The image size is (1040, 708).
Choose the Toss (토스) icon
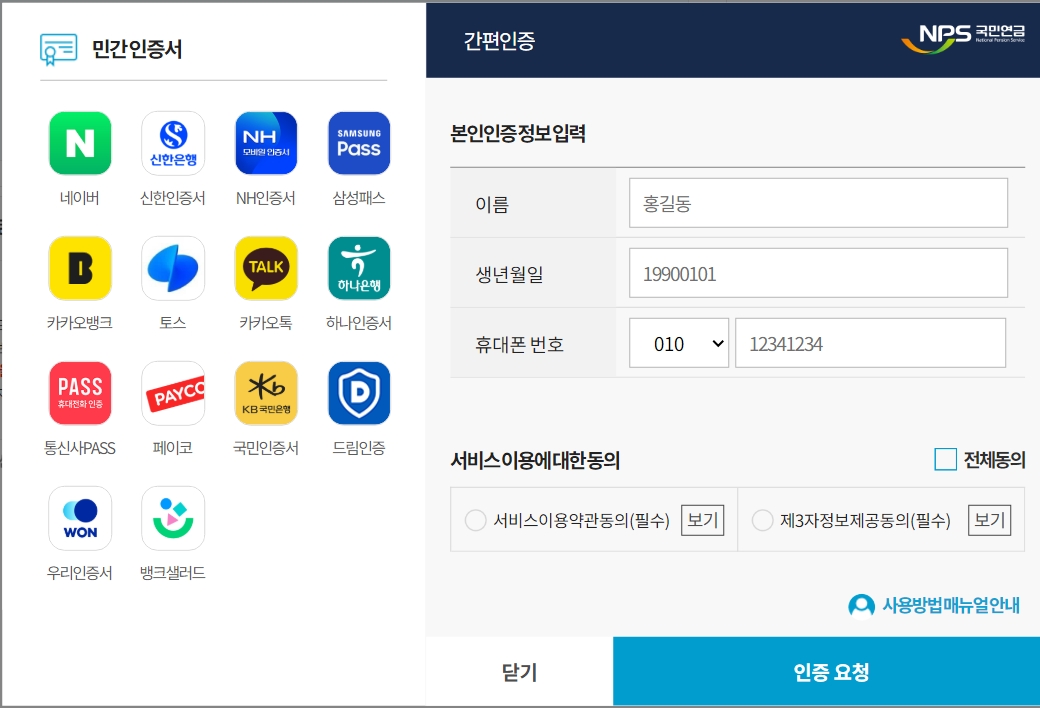[x=172, y=268]
